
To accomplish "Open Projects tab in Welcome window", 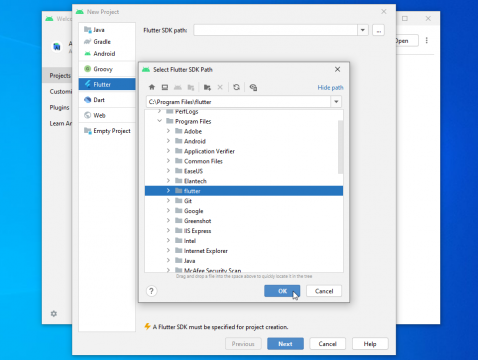I will pyautogui.click(x=57, y=76).
